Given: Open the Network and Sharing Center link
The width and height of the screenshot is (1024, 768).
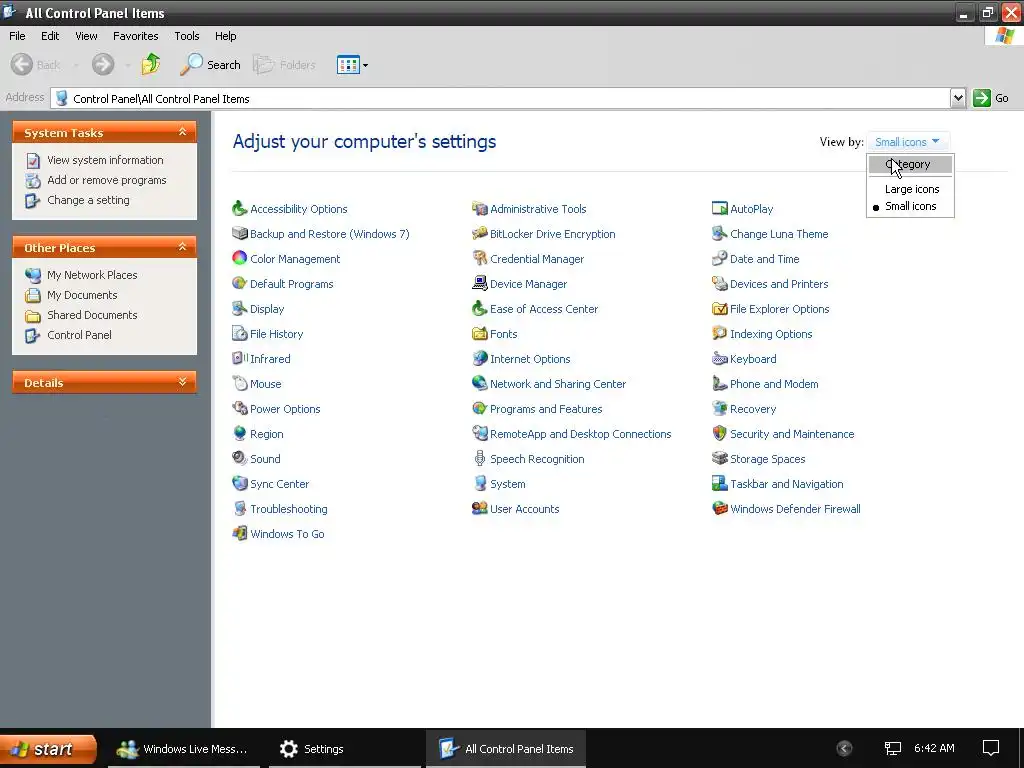Looking at the screenshot, I should (x=558, y=384).
